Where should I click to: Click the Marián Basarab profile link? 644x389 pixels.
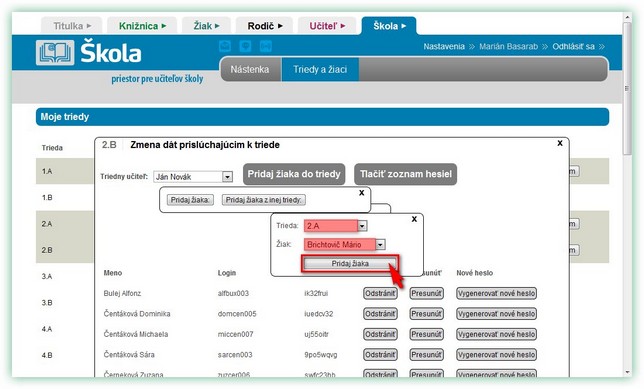508,46
